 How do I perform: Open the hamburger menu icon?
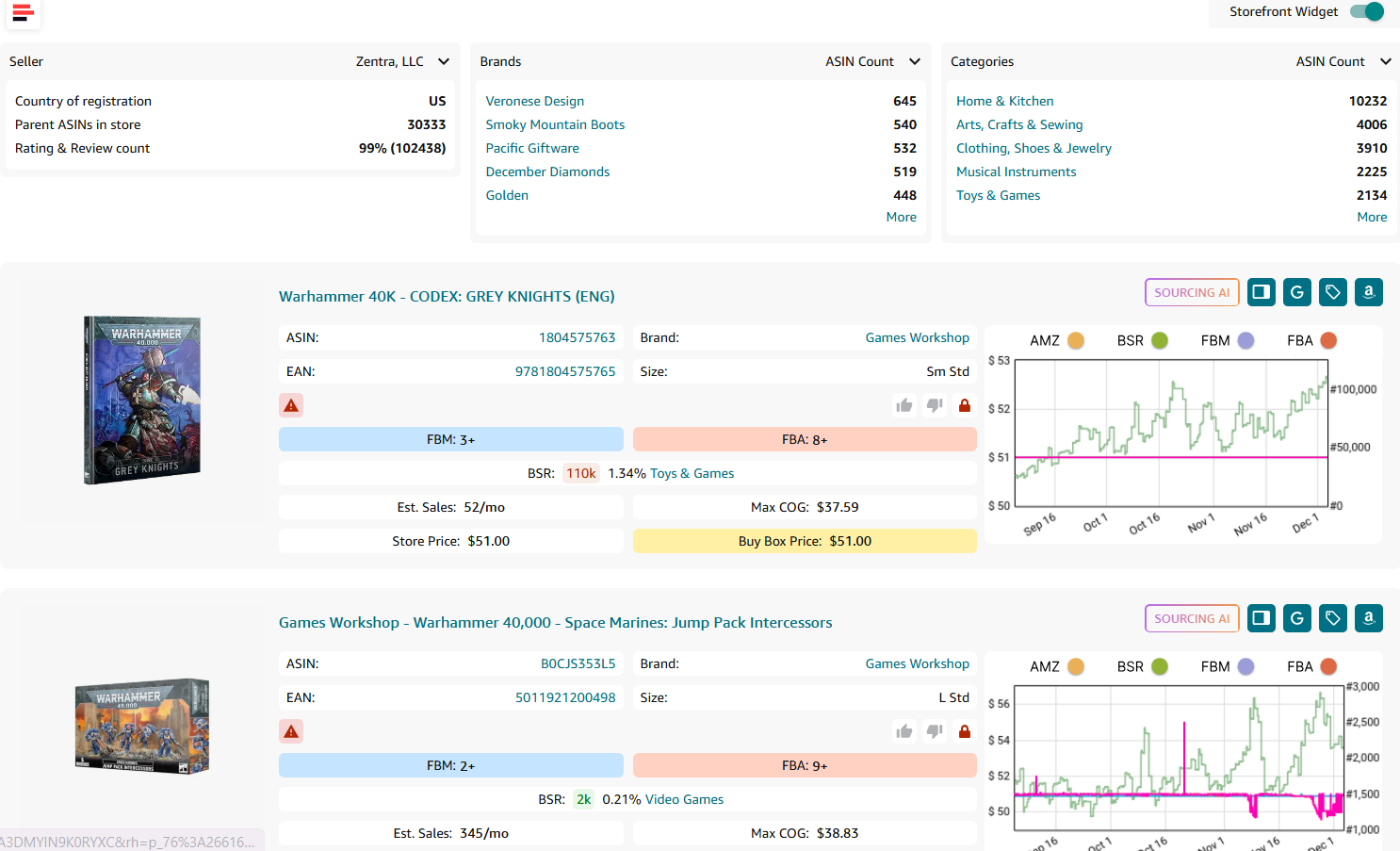(x=23, y=13)
